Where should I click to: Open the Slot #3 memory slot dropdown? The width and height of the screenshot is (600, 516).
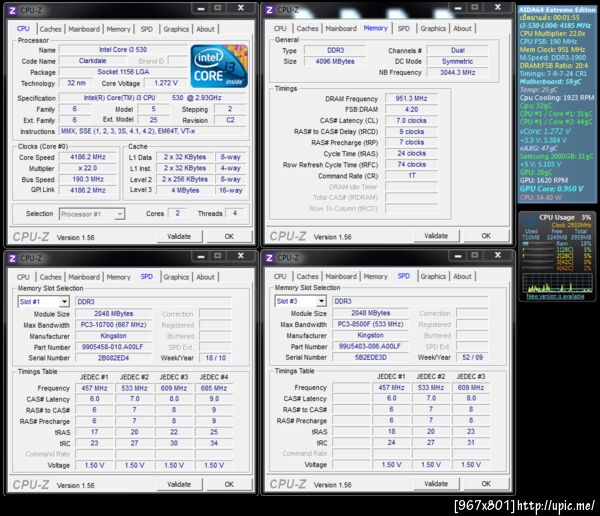coord(300,301)
